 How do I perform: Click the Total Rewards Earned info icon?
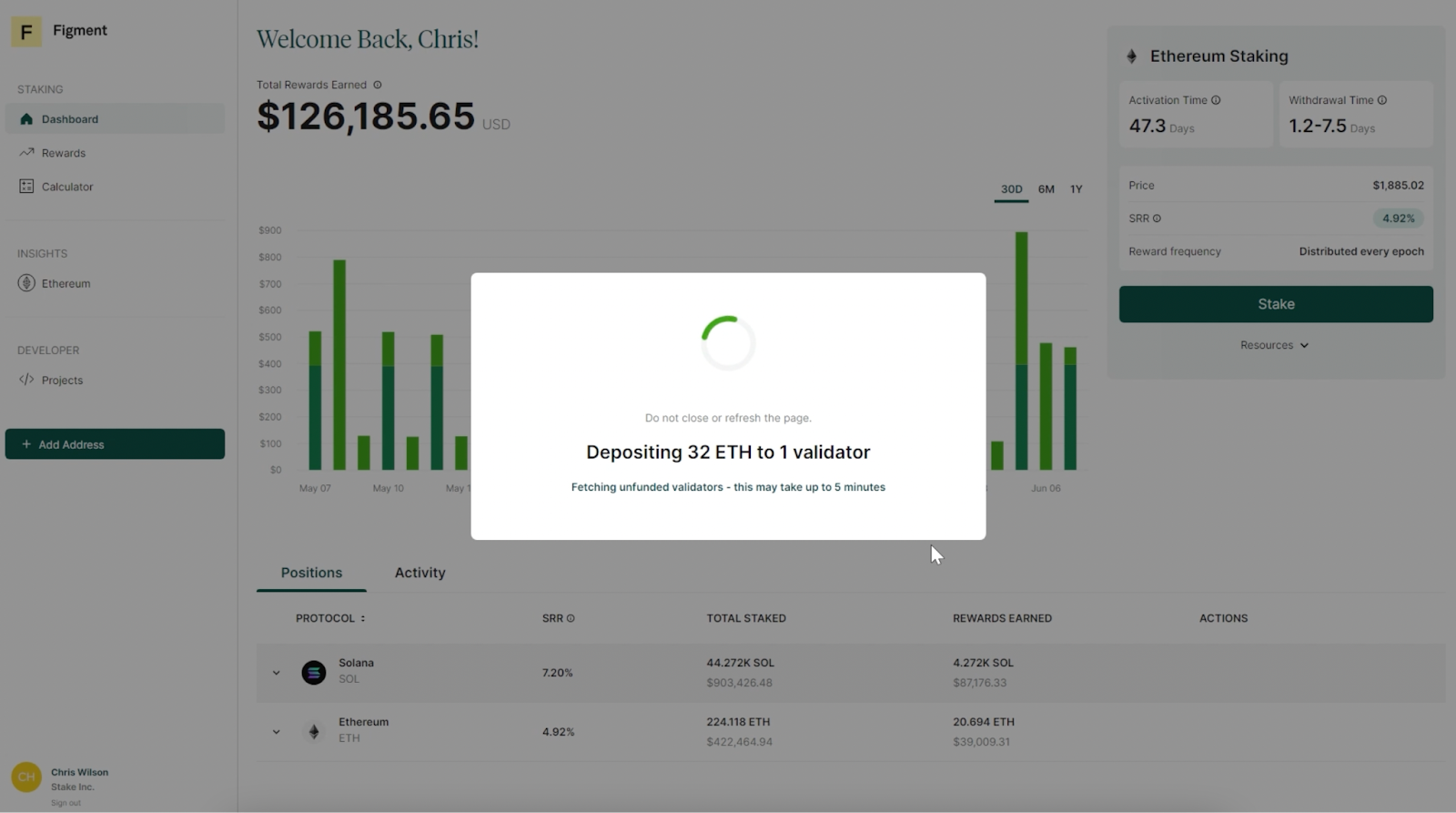378,85
